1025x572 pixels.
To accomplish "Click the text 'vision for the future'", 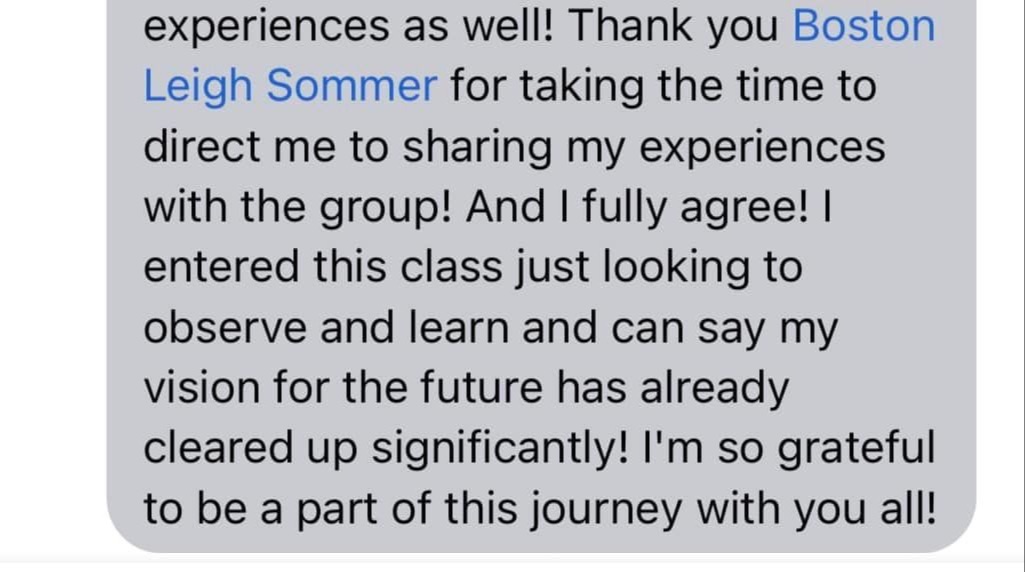I will [x=343, y=388].
